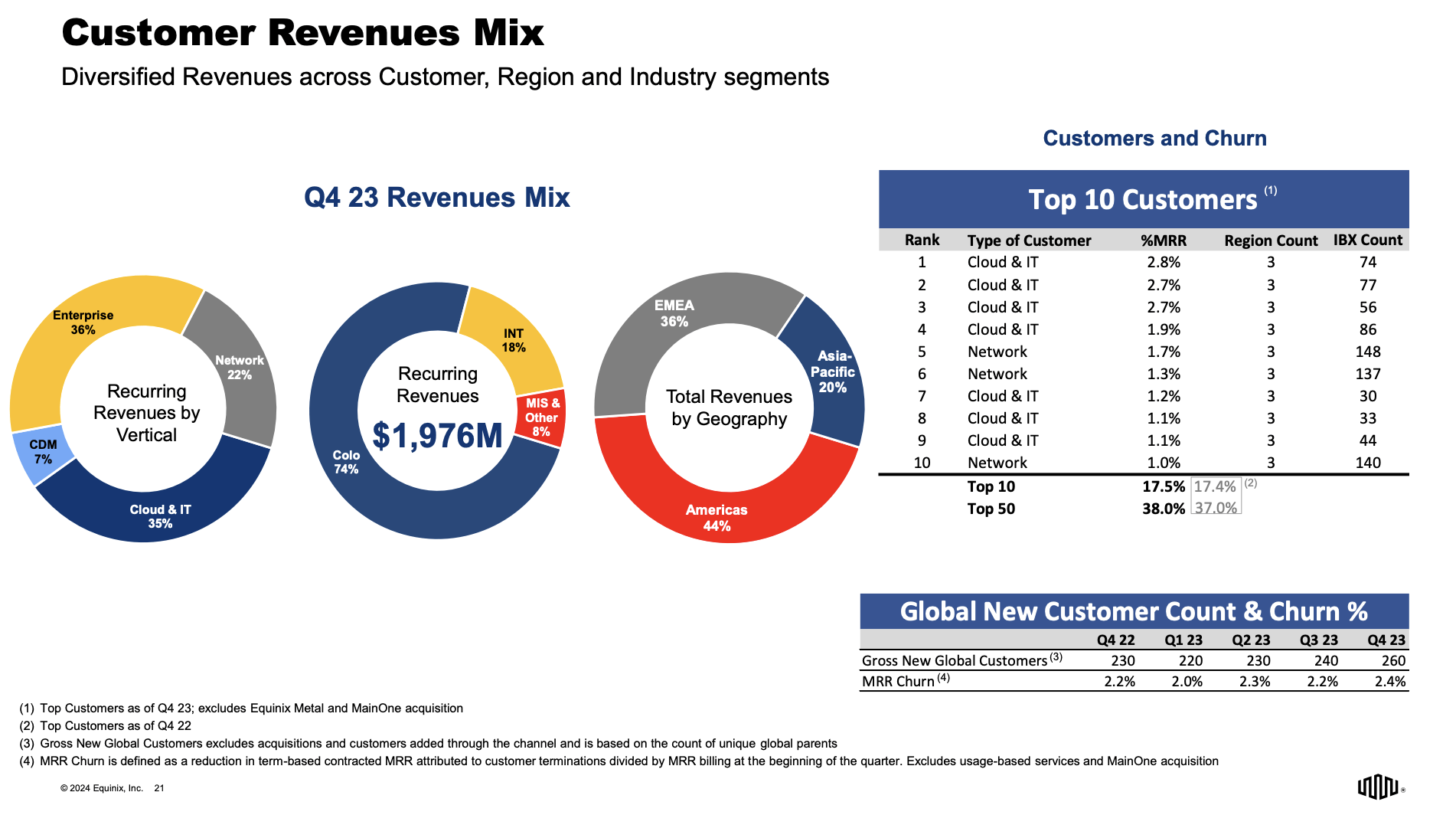The width and height of the screenshot is (1456, 815).
Task: Select the $1,976M recurring revenues figure
Action: coord(437,436)
